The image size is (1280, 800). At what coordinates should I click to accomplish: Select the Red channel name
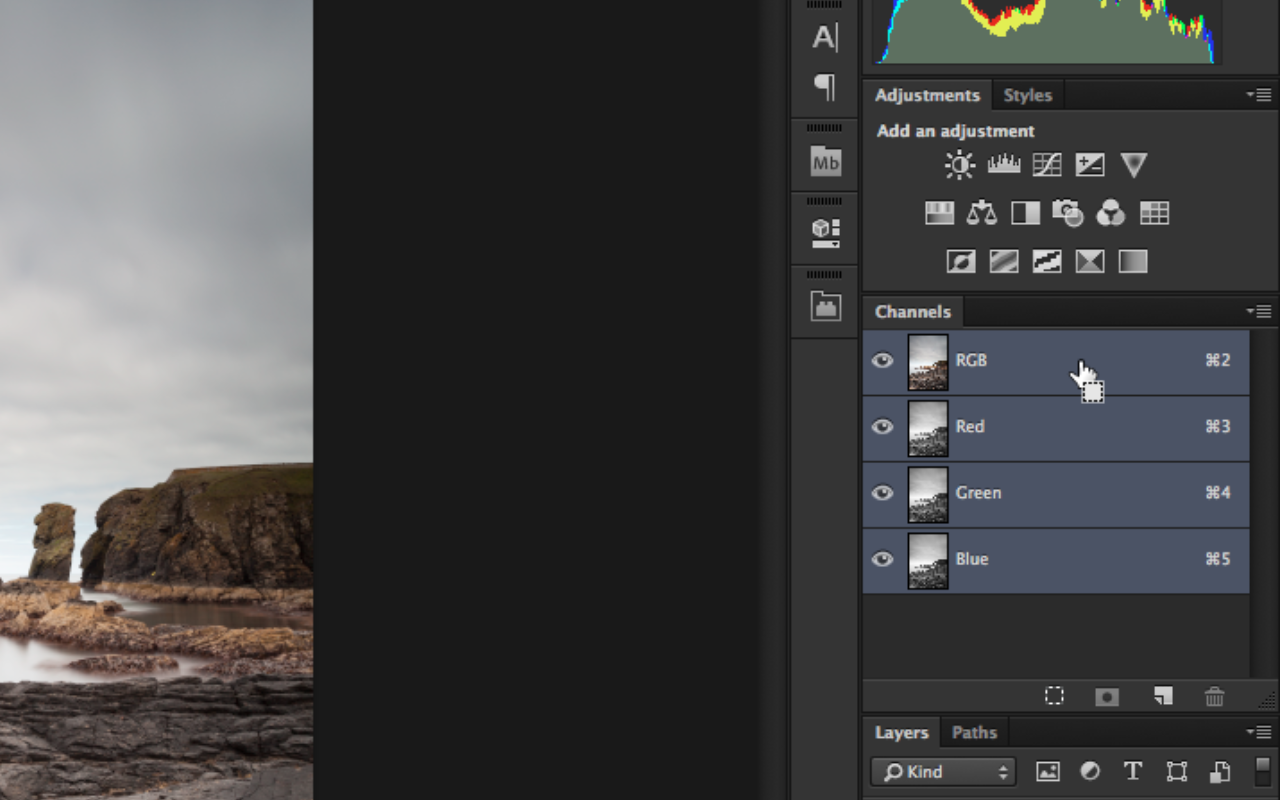point(970,426)
